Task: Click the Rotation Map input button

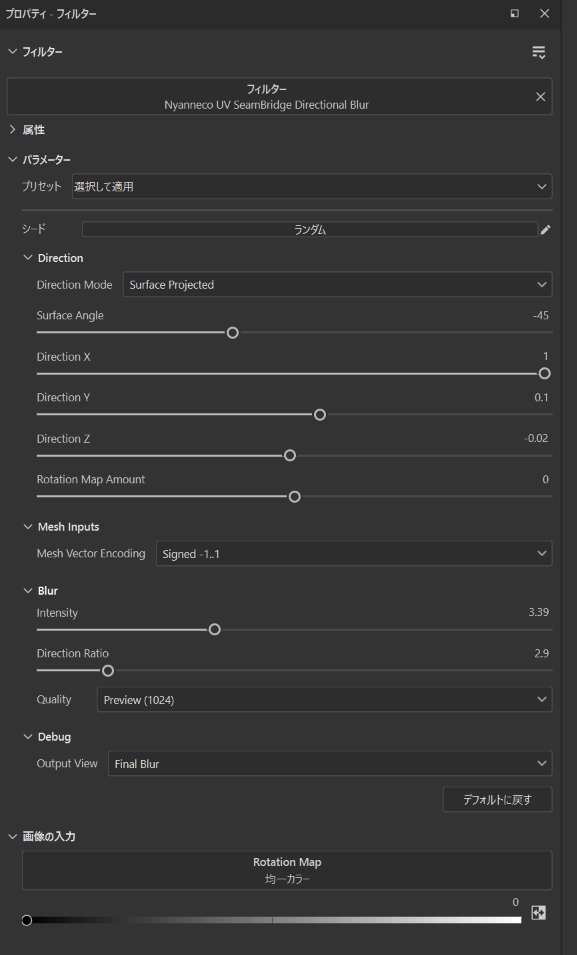Action: pyautogui.click(x=287, y=870)
